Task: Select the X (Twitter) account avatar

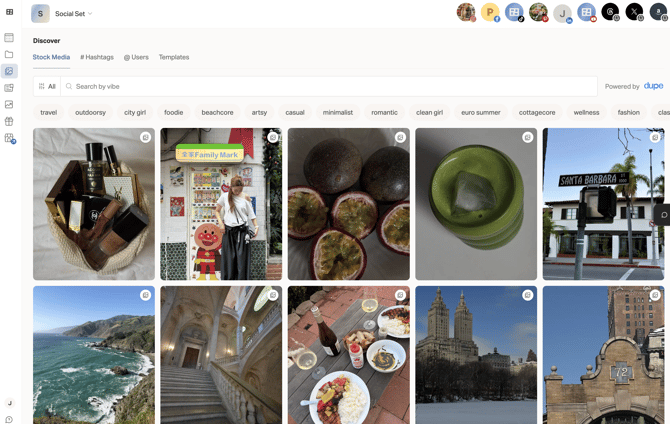Action: pyautogui.click(x=635, y=12)
